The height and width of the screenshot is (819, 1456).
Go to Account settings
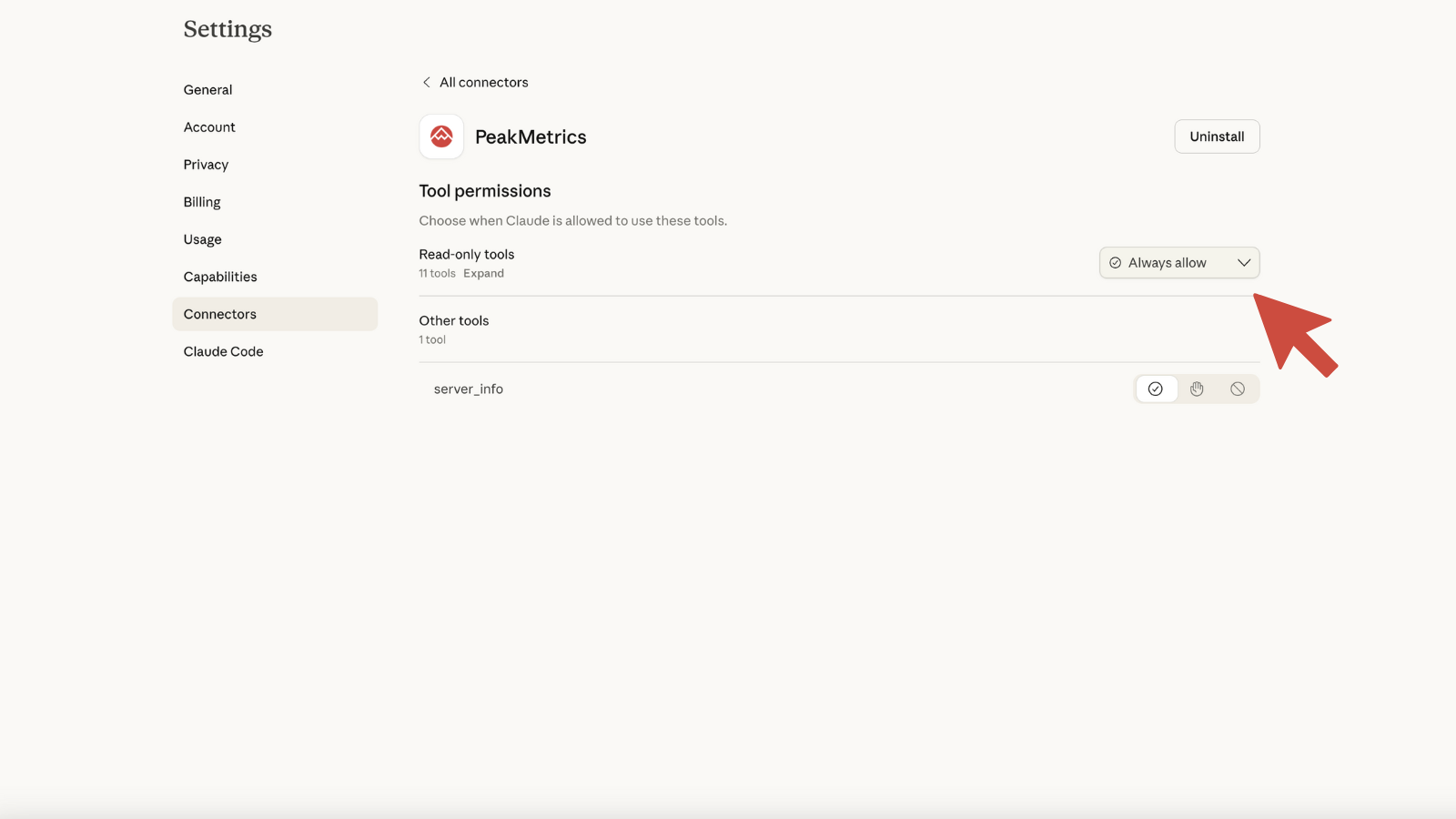click(209, 127)
